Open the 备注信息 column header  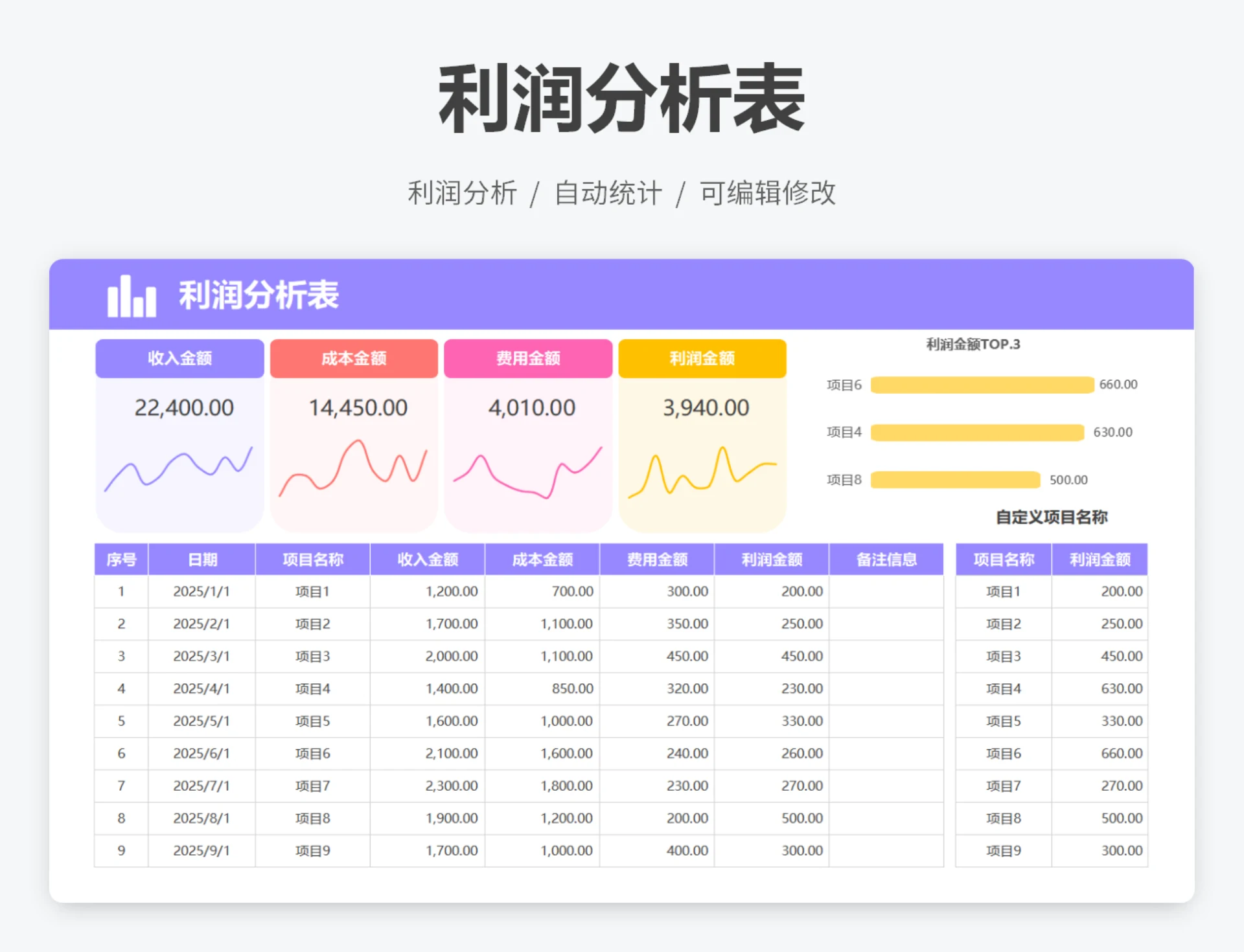(886, 559)
